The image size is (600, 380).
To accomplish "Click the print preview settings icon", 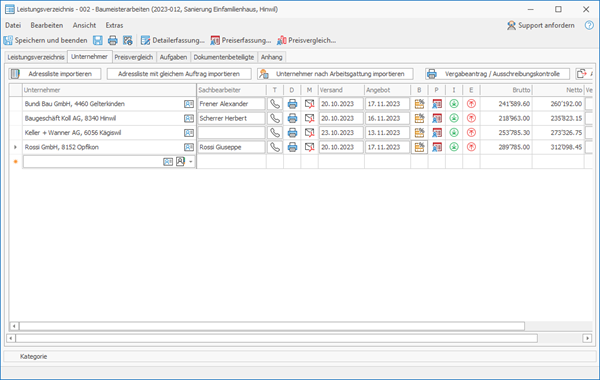I will click(127, 40).
